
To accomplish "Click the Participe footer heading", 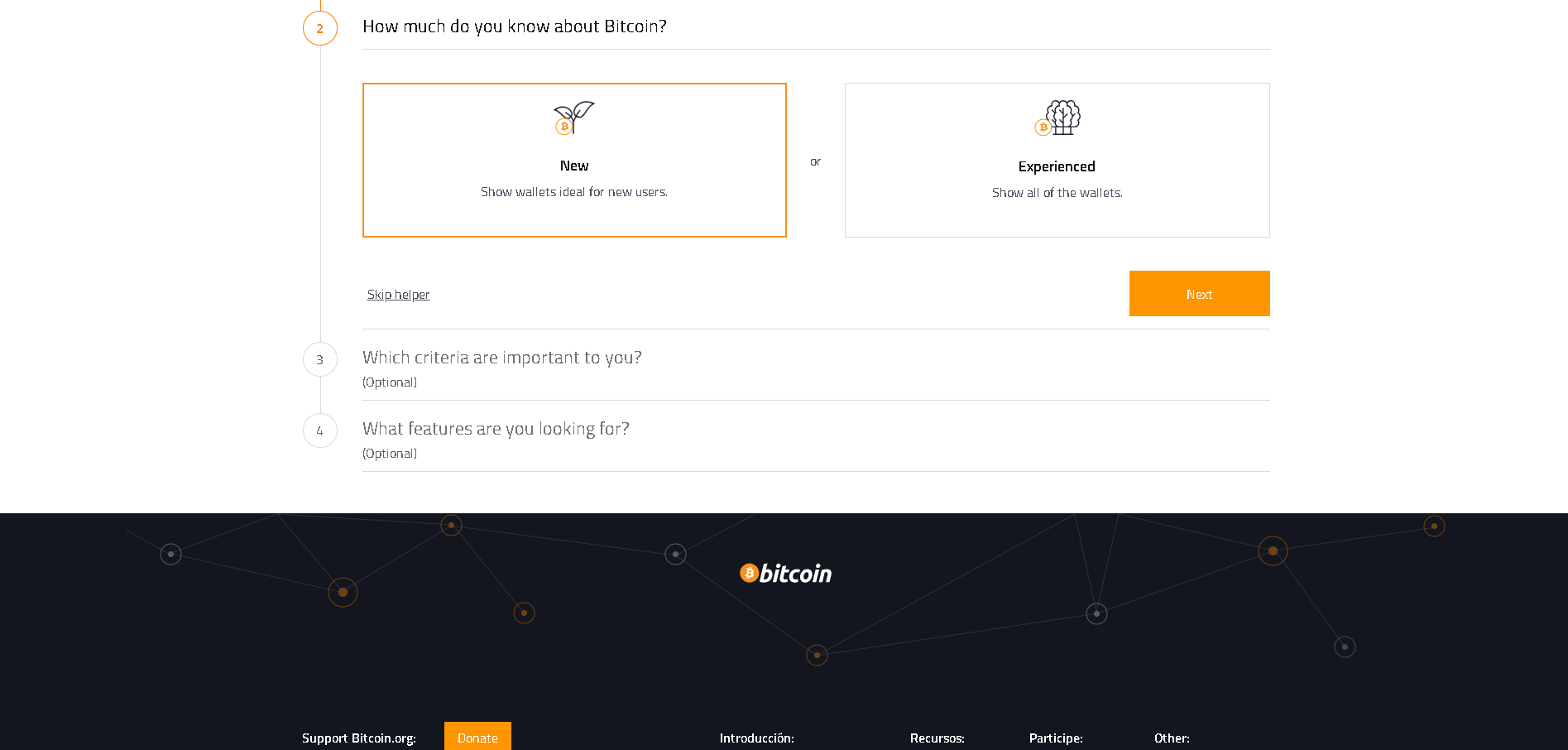I will click(x=1055, y=738).
